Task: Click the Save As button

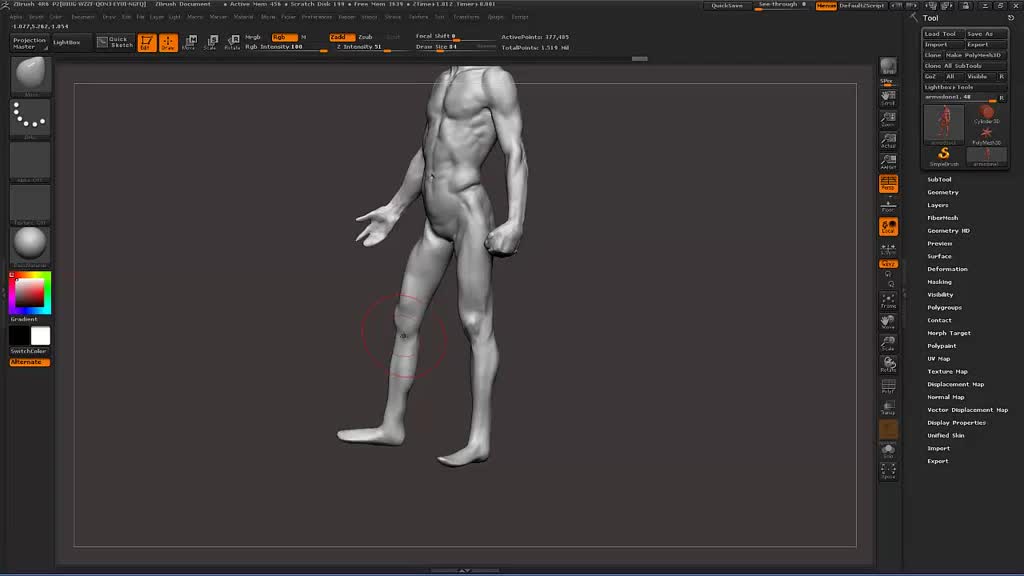Action: coord(986,34)
